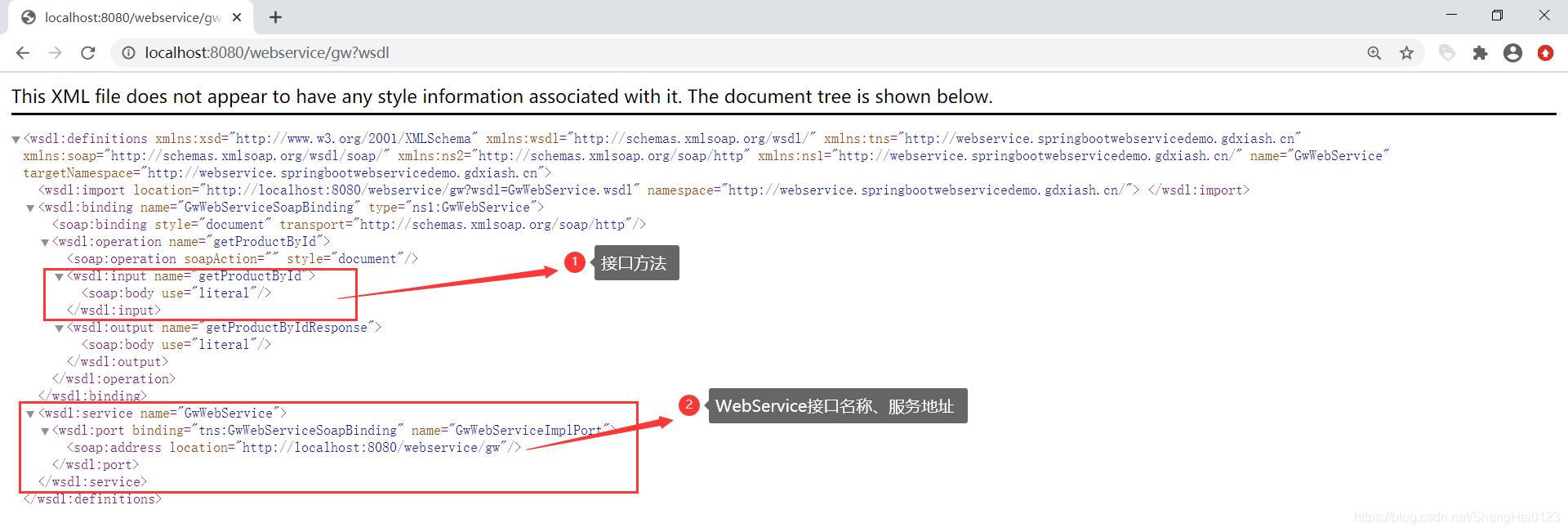Collapse the wsdl:port GwWebServiceImplPort node
Viewport: 1568px width, 532px height.
(x=45, y=431)
